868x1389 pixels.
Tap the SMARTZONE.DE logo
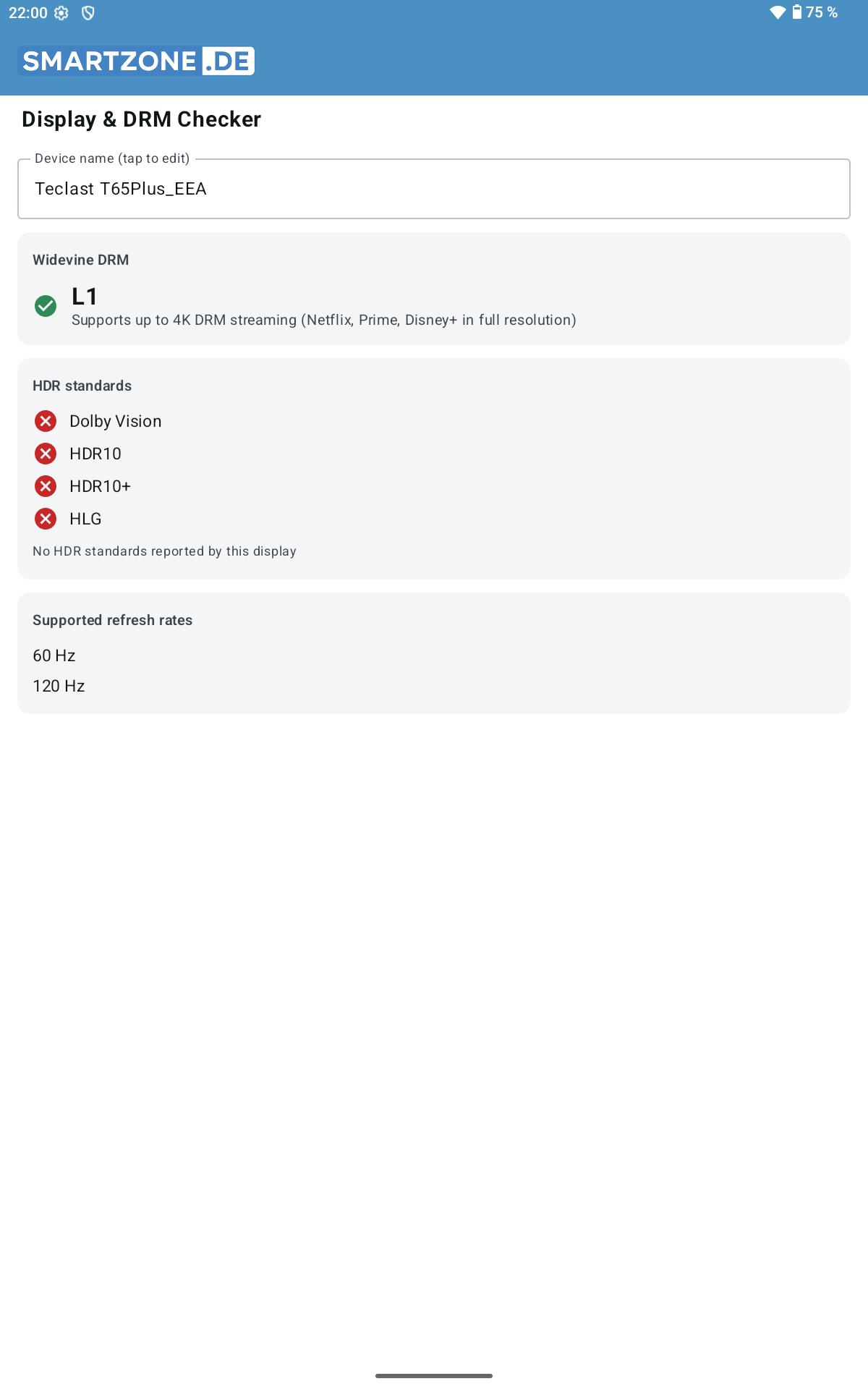pyautogui.click(x=136, y=61)
